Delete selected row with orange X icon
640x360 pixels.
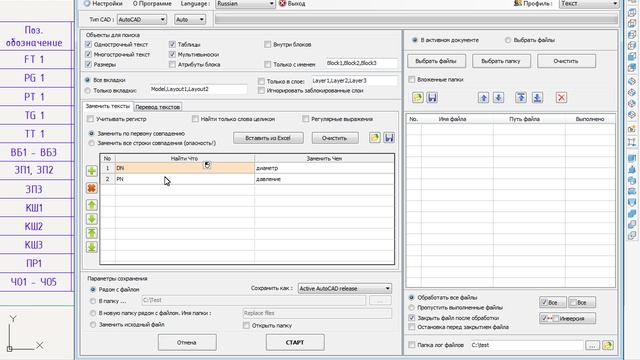click(x=91, y=188)
